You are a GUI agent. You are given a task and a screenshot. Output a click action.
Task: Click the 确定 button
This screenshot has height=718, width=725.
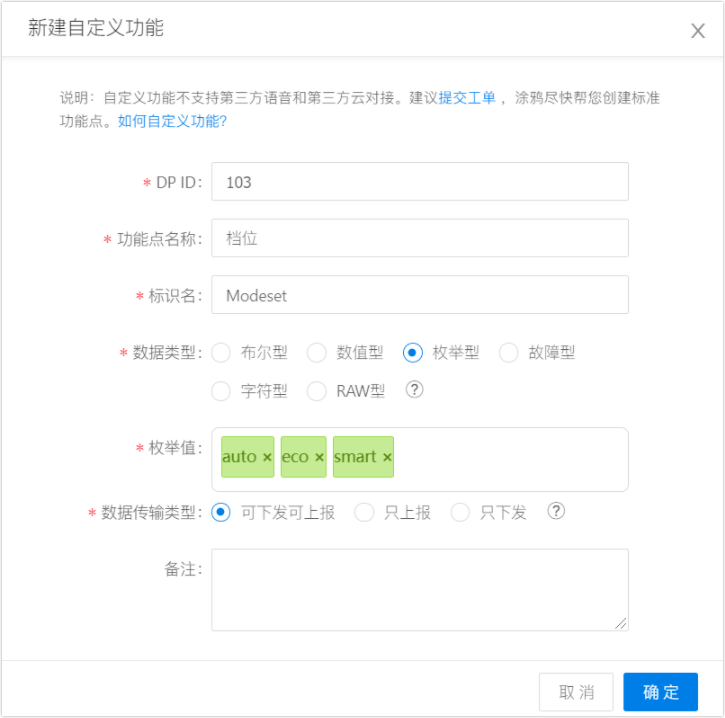660,692
